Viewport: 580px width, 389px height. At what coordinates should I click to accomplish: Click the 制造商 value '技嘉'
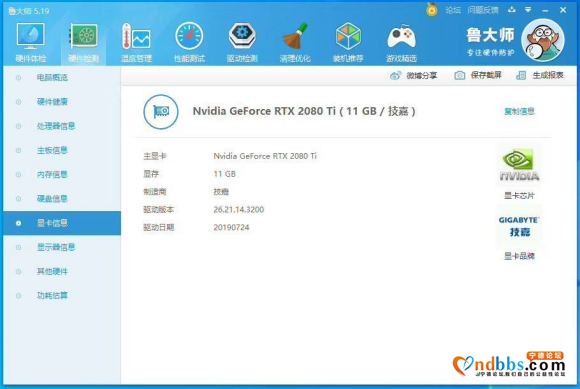tap(221, 192)
